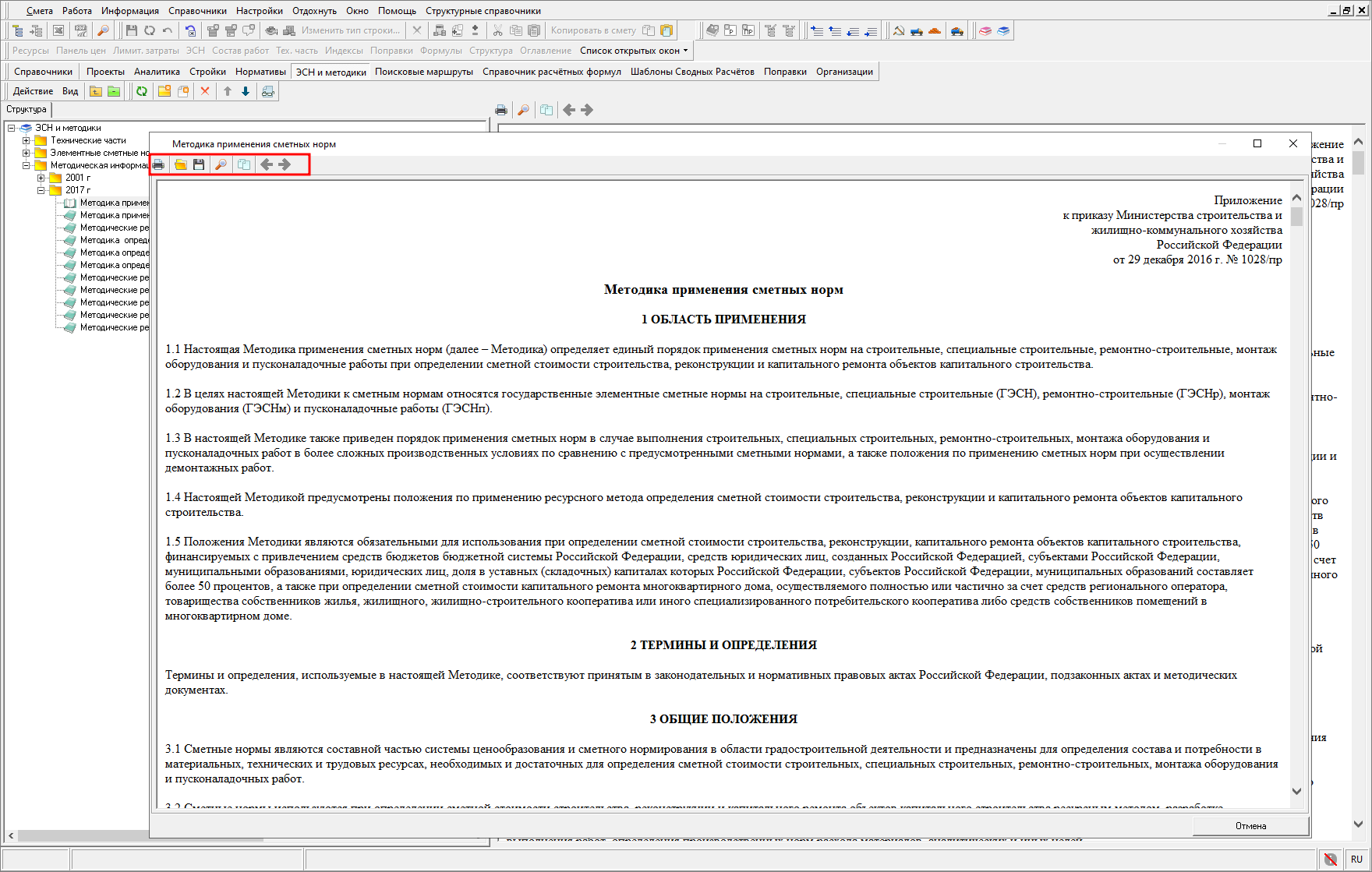Click the print icon in the Методика dialog
This screenshot has height=872, width=1372.
[159, 164]
